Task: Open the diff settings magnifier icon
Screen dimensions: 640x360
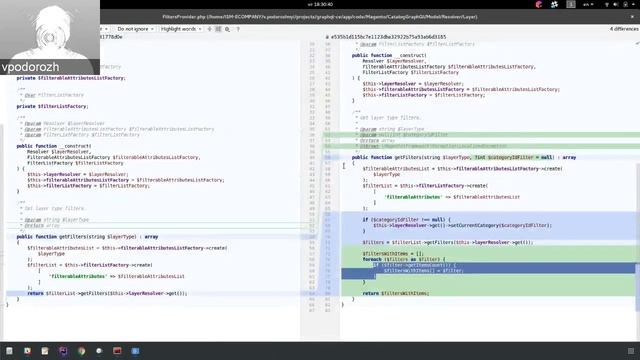Action: (227, 29)
